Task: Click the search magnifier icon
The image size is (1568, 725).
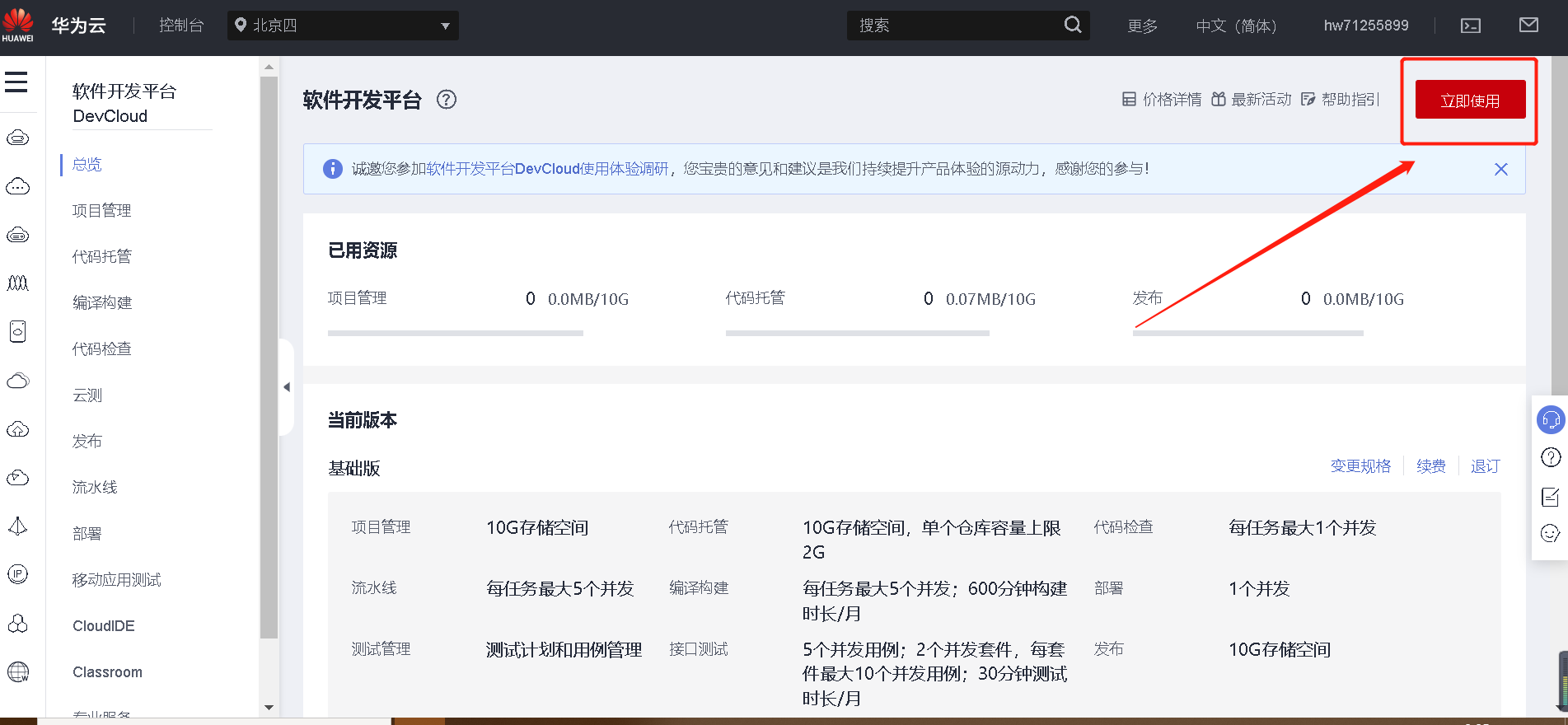Action: [1073, 25]
